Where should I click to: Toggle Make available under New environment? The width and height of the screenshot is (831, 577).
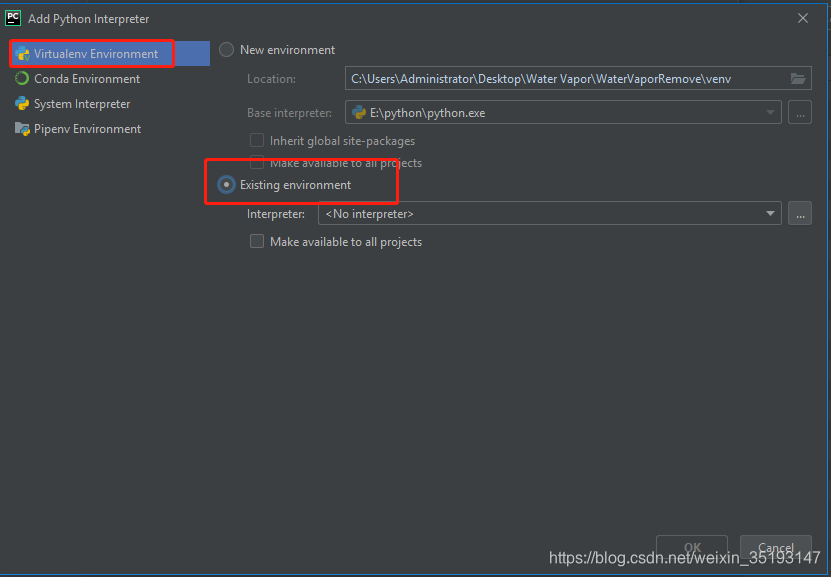tap(257, 162)
